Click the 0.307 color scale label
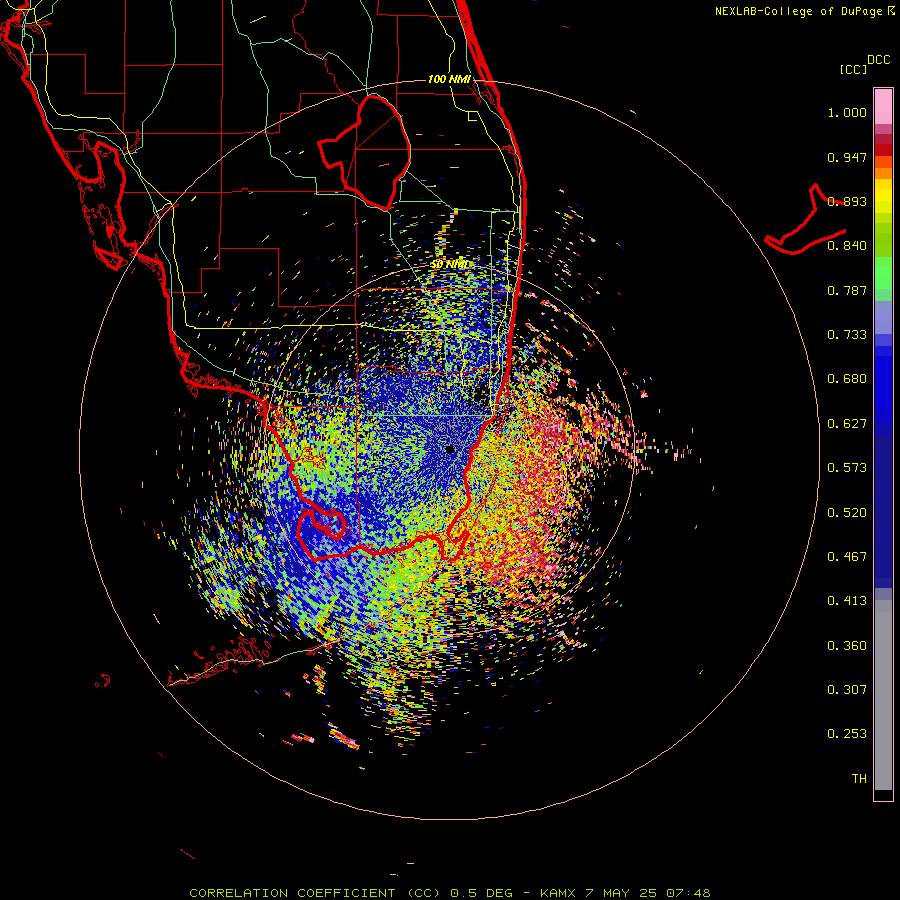Viewport: 900px width, 900px height. [x=847, y=690]
